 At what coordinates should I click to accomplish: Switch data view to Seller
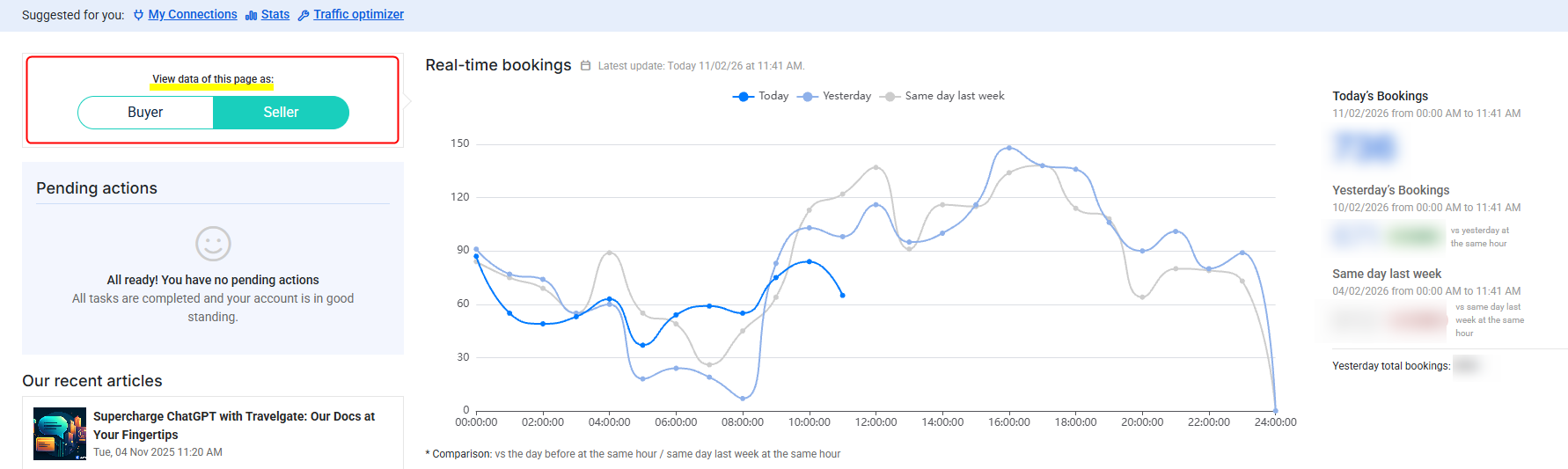coord(281,113)
